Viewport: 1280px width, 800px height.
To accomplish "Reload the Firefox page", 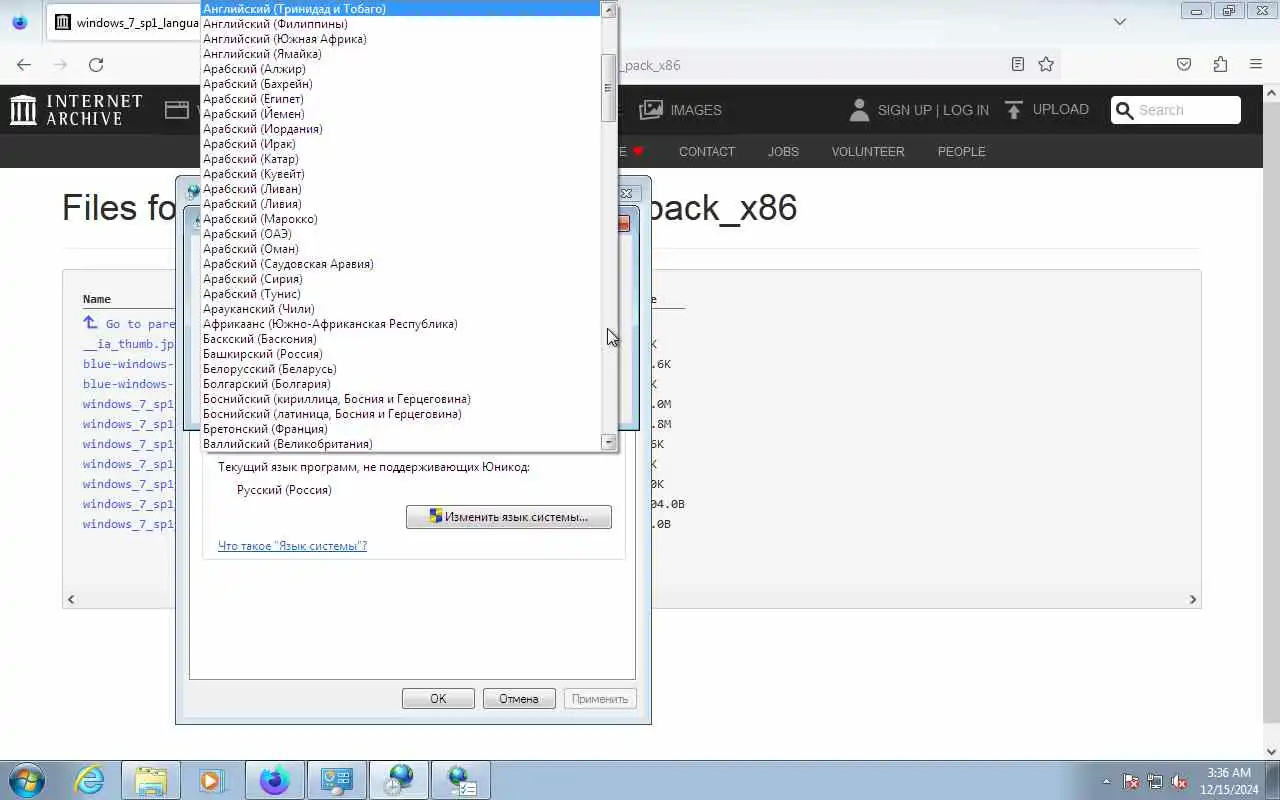I will point(96,64).
